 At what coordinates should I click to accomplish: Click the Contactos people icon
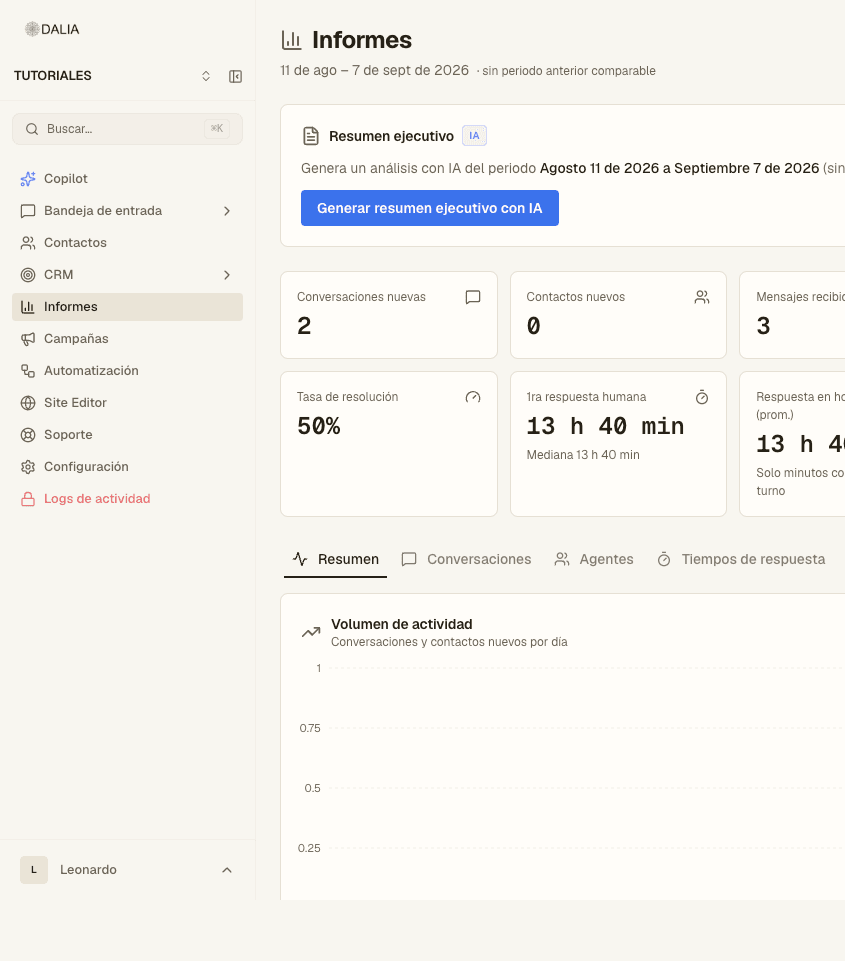click(x=28, y=243)
